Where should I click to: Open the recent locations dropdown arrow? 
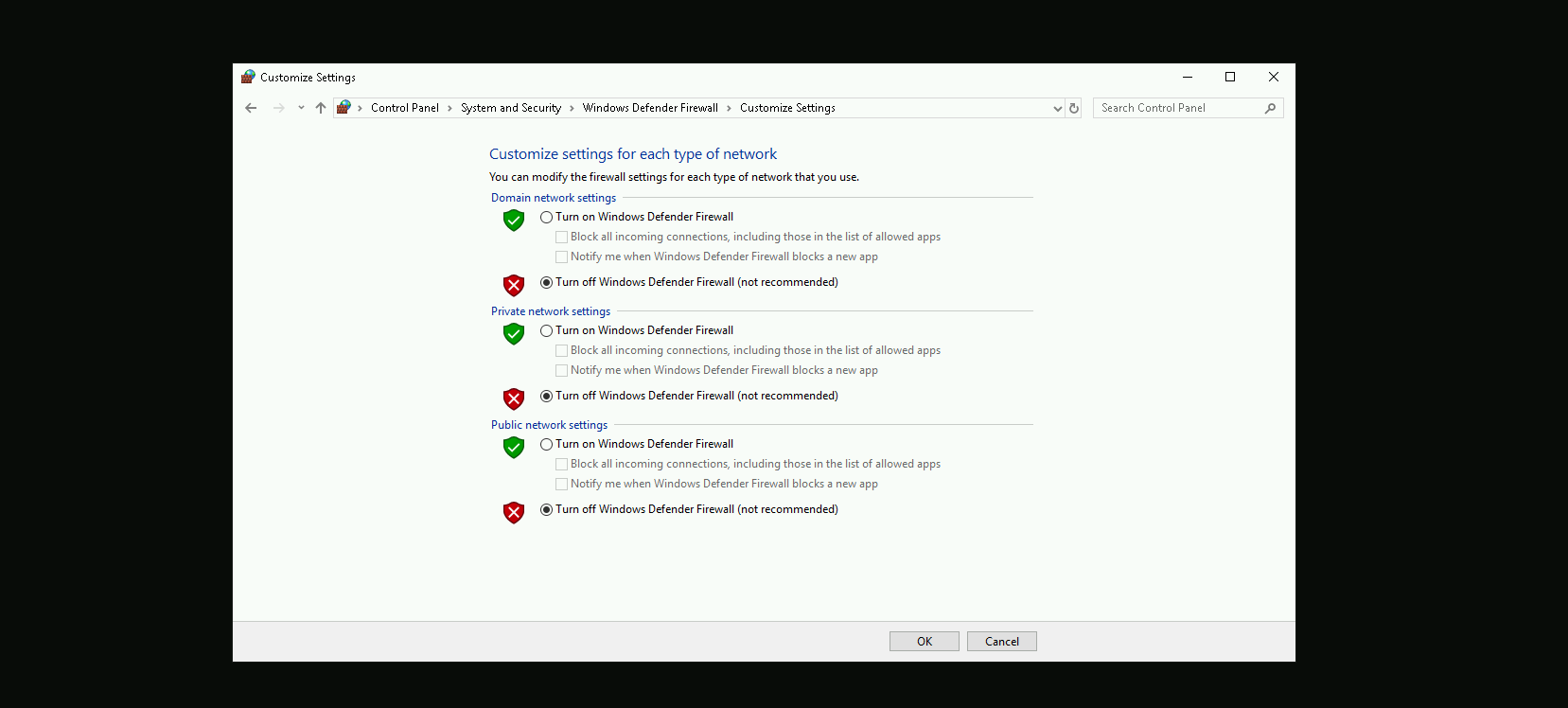[301, 108]
